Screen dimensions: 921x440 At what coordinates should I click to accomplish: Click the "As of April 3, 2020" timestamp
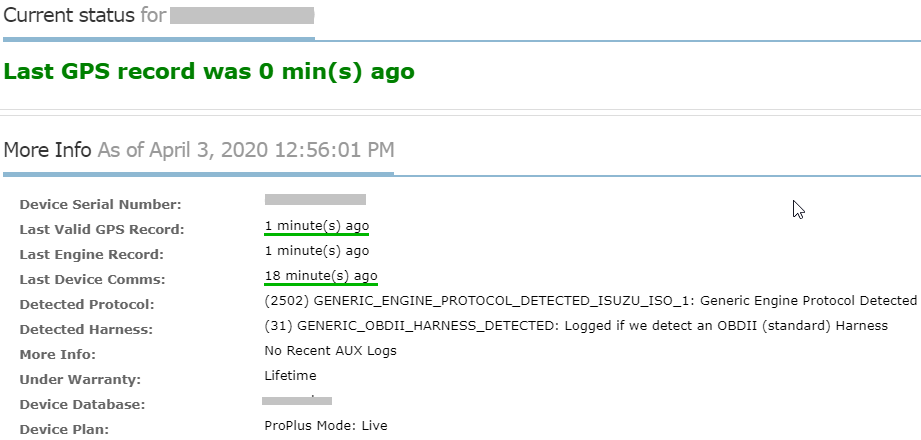coord(245,150)
